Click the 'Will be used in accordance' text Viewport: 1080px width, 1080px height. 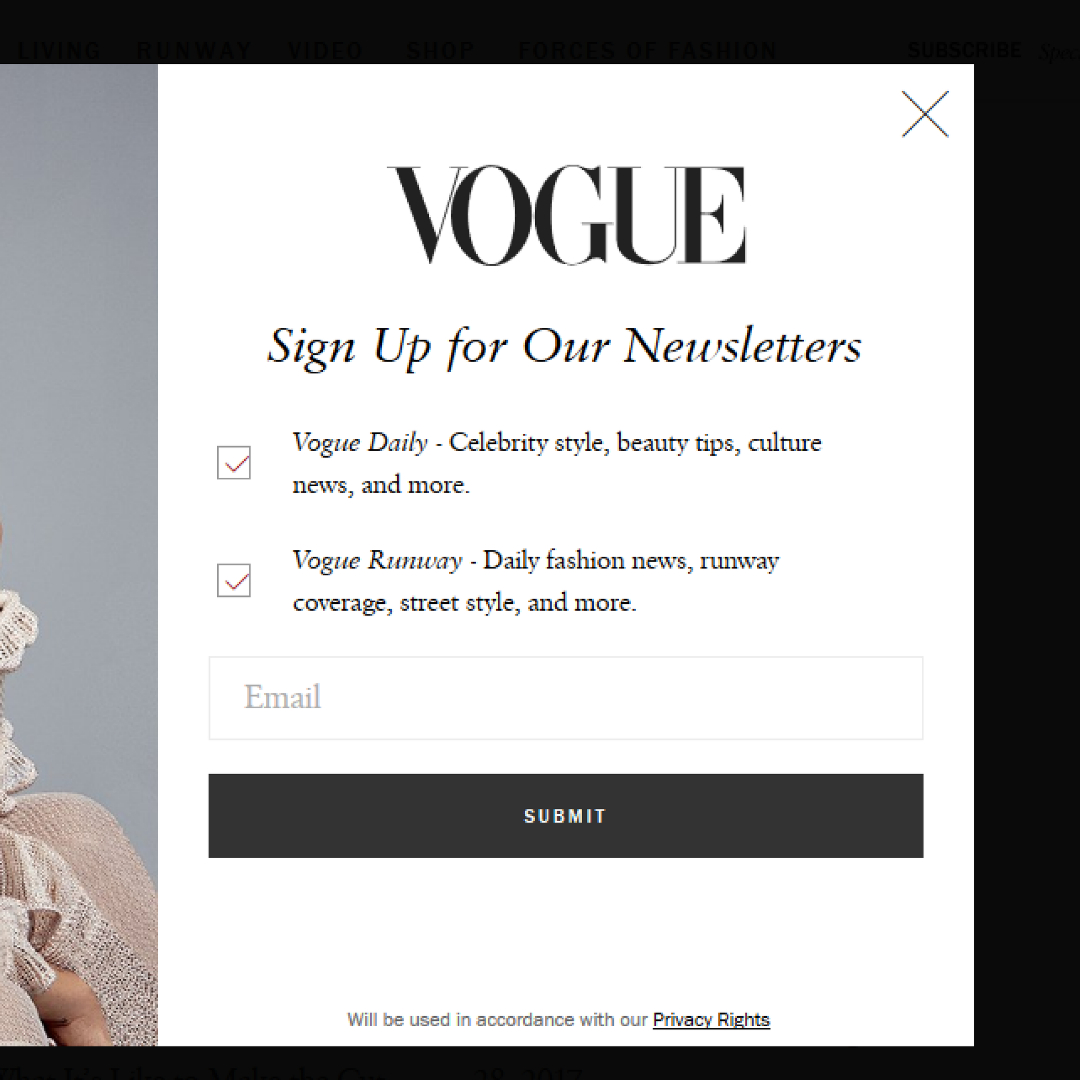pos(498,1019)
